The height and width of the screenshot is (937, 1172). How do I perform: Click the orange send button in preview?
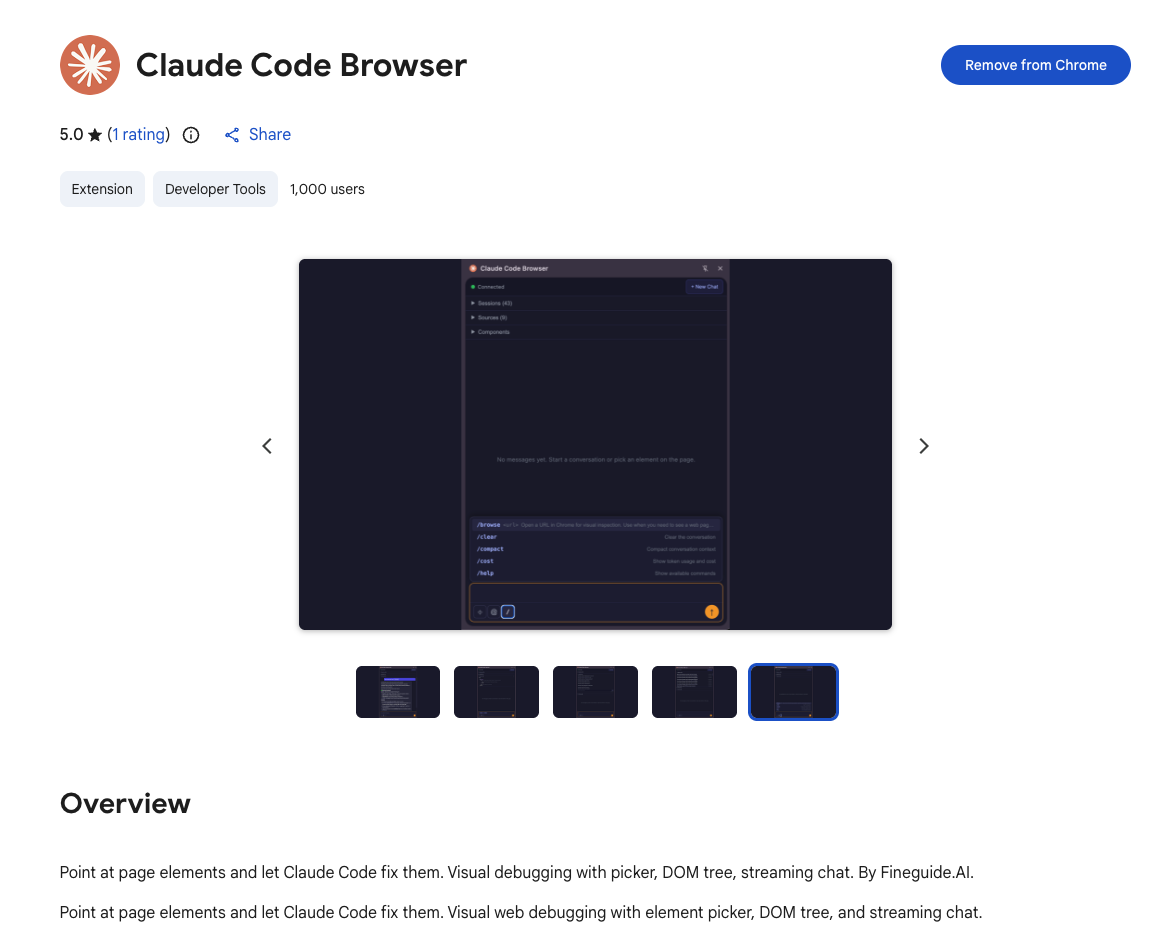tap(712, 612)
